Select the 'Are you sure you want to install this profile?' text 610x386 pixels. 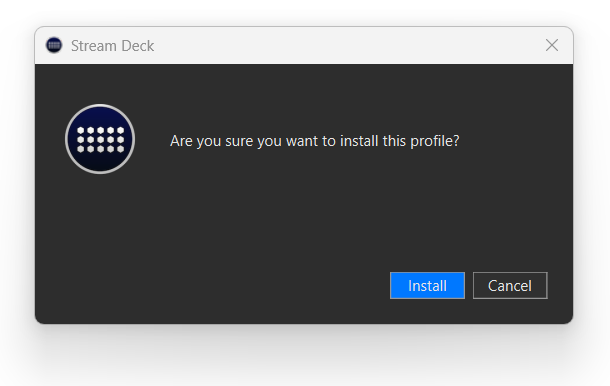point(314,141)
